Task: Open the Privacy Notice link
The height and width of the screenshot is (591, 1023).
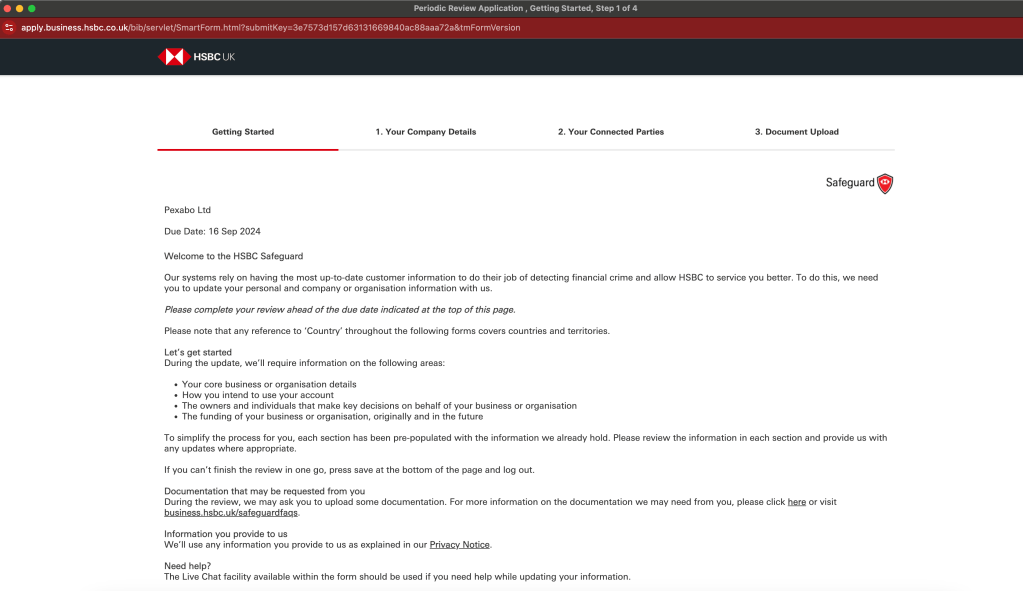Action: tap(459, 545)
